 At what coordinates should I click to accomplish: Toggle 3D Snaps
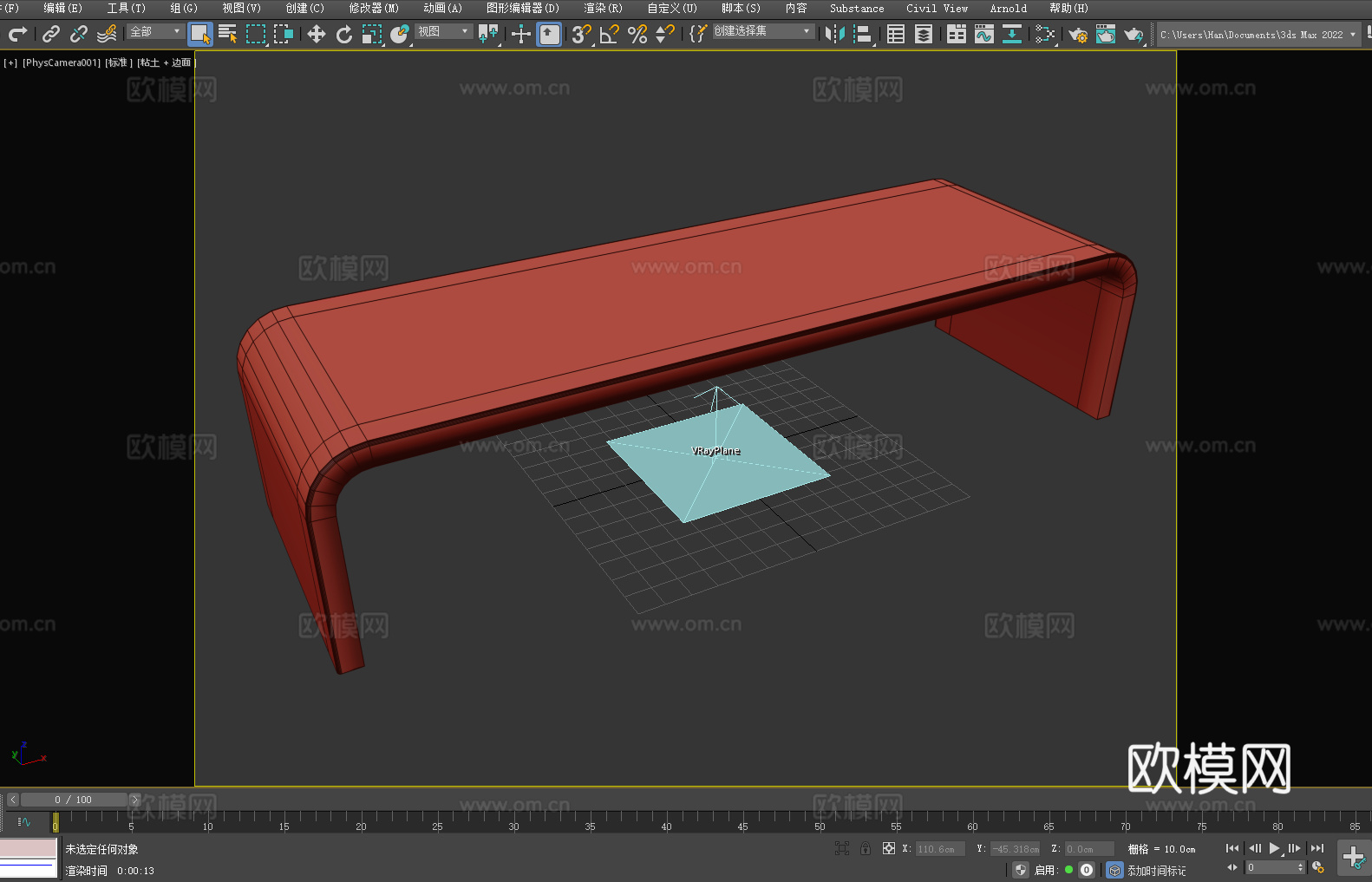click(582, 34)
